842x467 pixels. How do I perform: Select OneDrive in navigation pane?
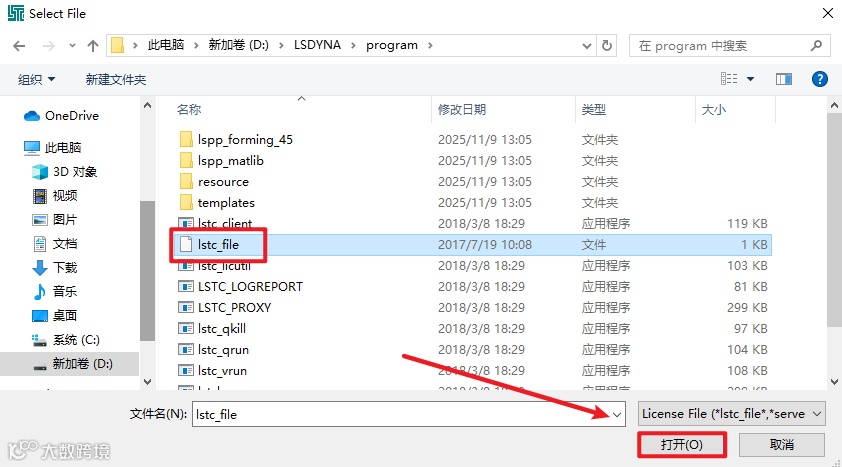click(61, 116)
